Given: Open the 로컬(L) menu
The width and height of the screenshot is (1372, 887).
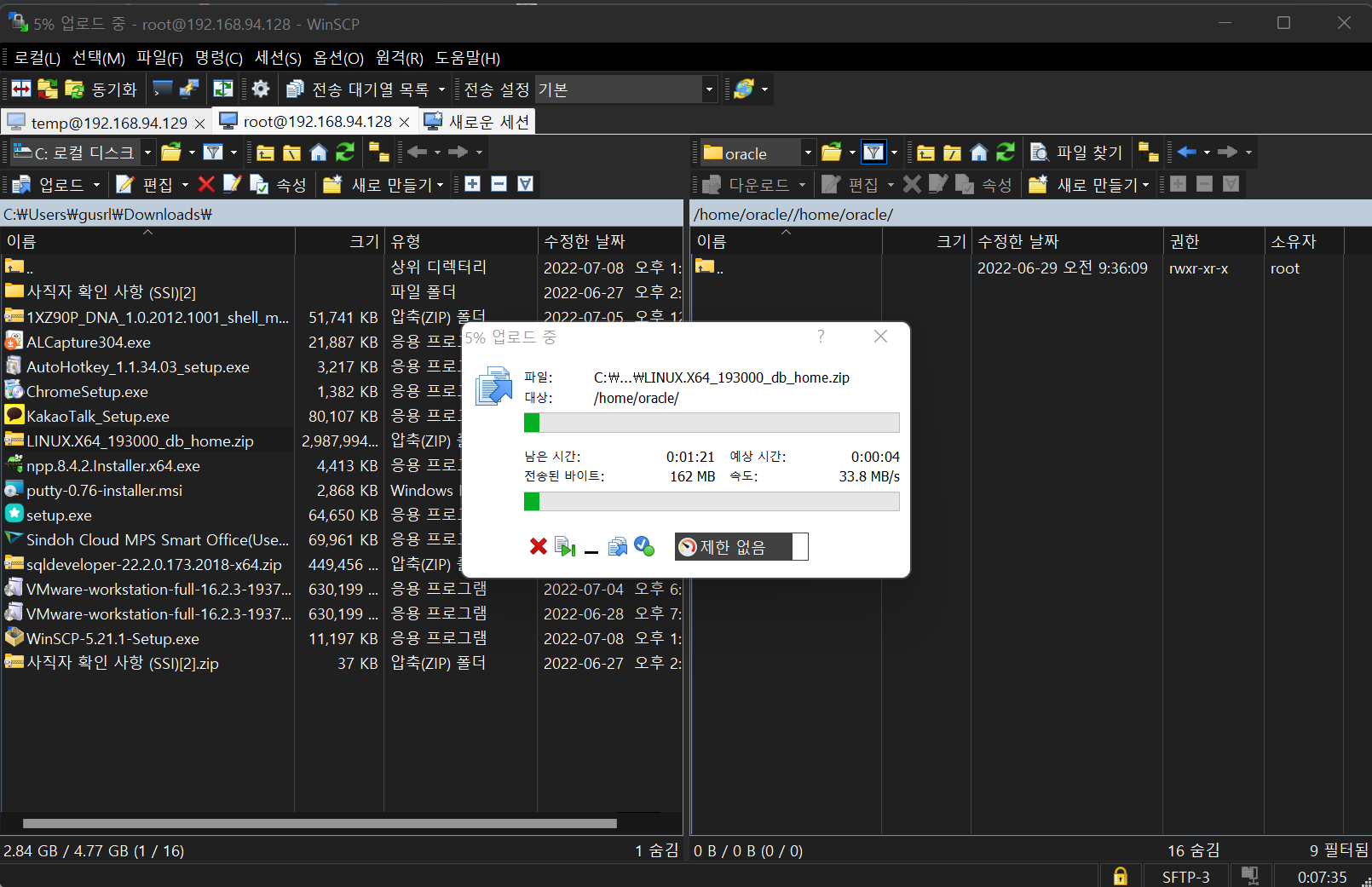Looking at the screenshot, I should (37, 58).
